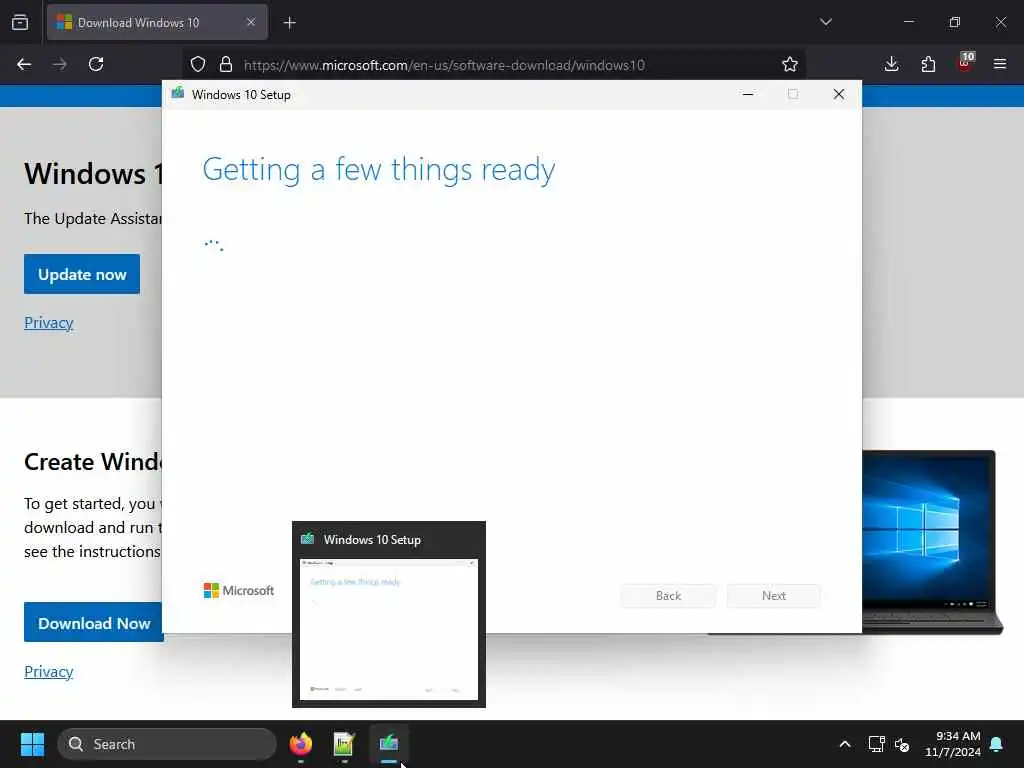Screen dimensions: 1024x768
Task: Open the tracking protection shield icon
Action: click(198, 64)
